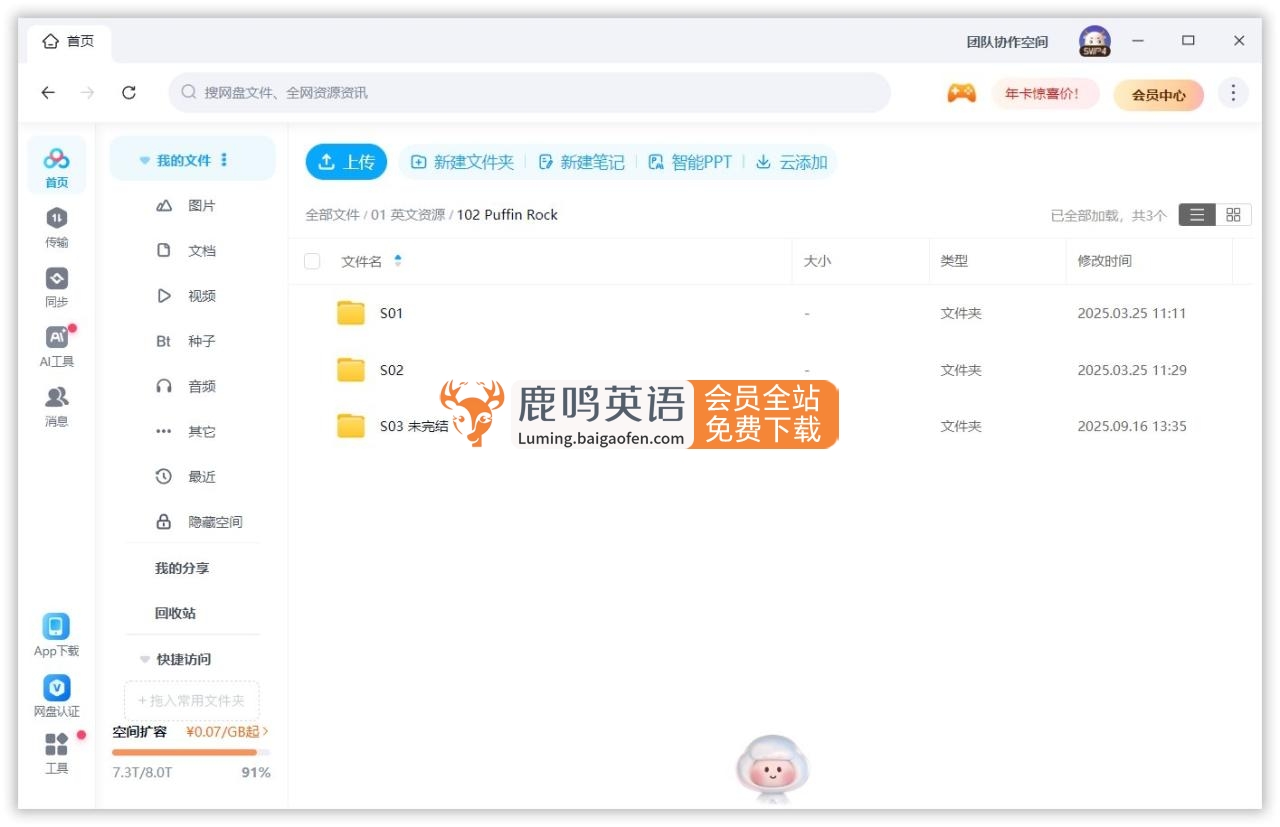Click the 上传 upload button

pyautogui.click(x=345, y=161)
